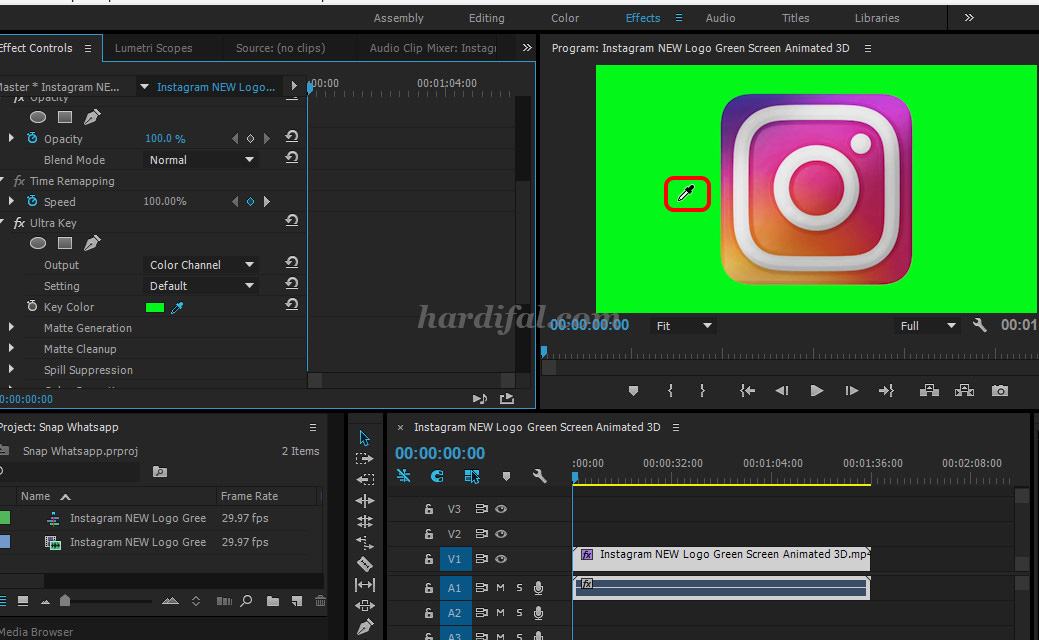Toggle the eye to hide track V2
The width and height of the screenshot is (1039, 640).
pos(499,534)
